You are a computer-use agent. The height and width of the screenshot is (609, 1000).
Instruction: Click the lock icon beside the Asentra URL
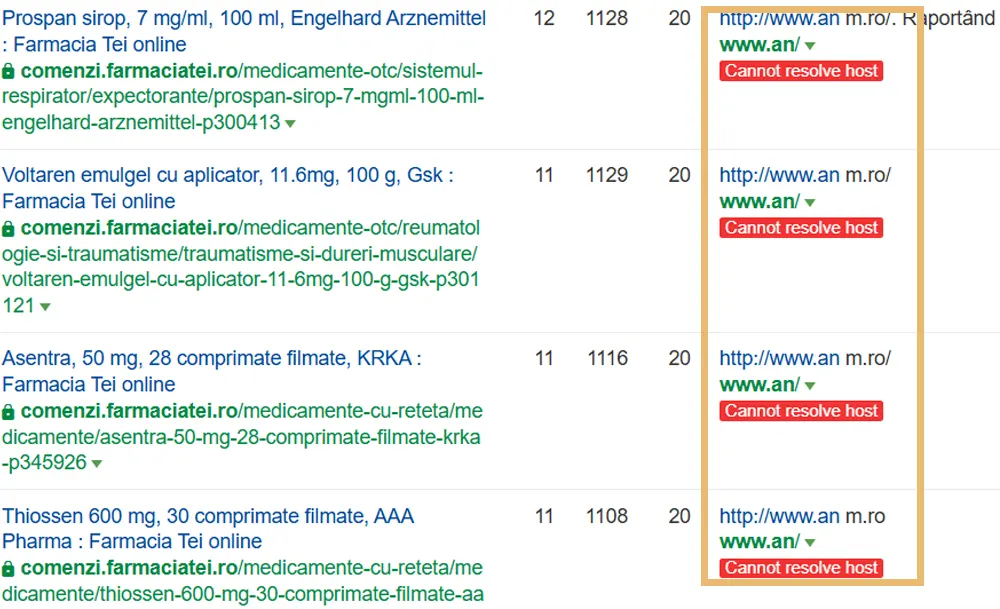9,411
